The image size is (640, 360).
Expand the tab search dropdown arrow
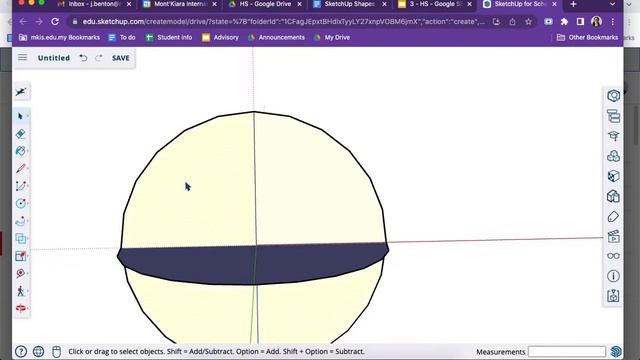coord(612,4)
